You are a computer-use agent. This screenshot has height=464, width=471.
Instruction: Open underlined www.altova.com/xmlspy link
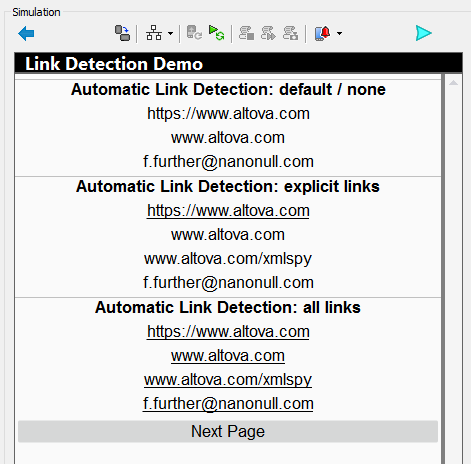[x=228, y=380]
